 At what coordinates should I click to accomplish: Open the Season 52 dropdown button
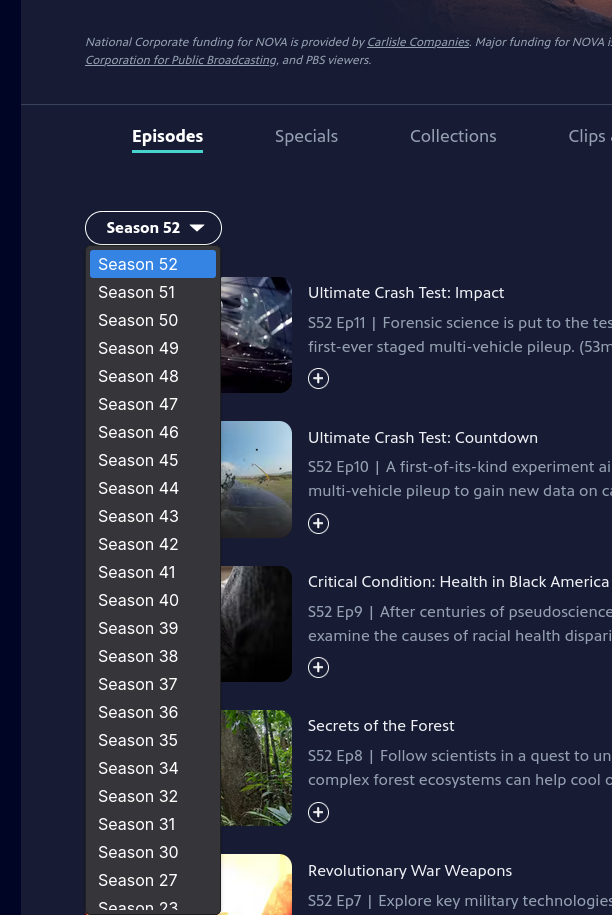(x=153, y=228)
